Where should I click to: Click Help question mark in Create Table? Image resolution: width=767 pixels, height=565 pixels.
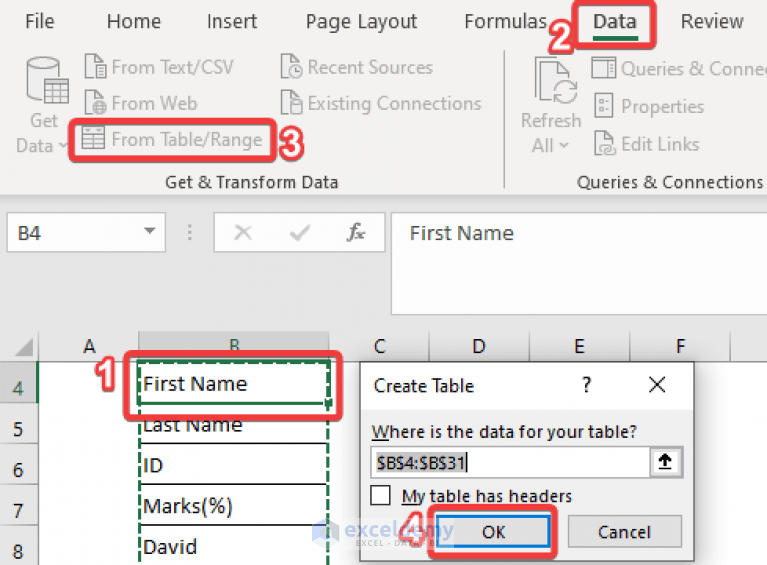pos(586,385)
